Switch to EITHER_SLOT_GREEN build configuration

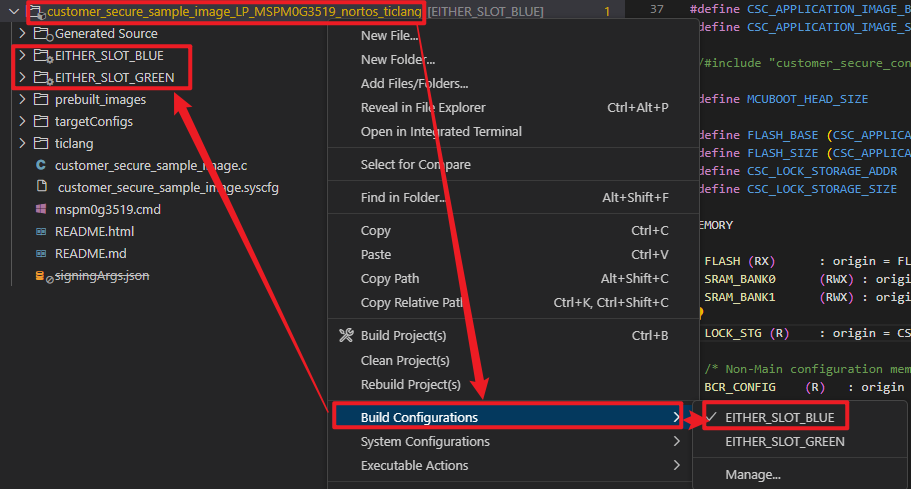click(x=784, y=441)
